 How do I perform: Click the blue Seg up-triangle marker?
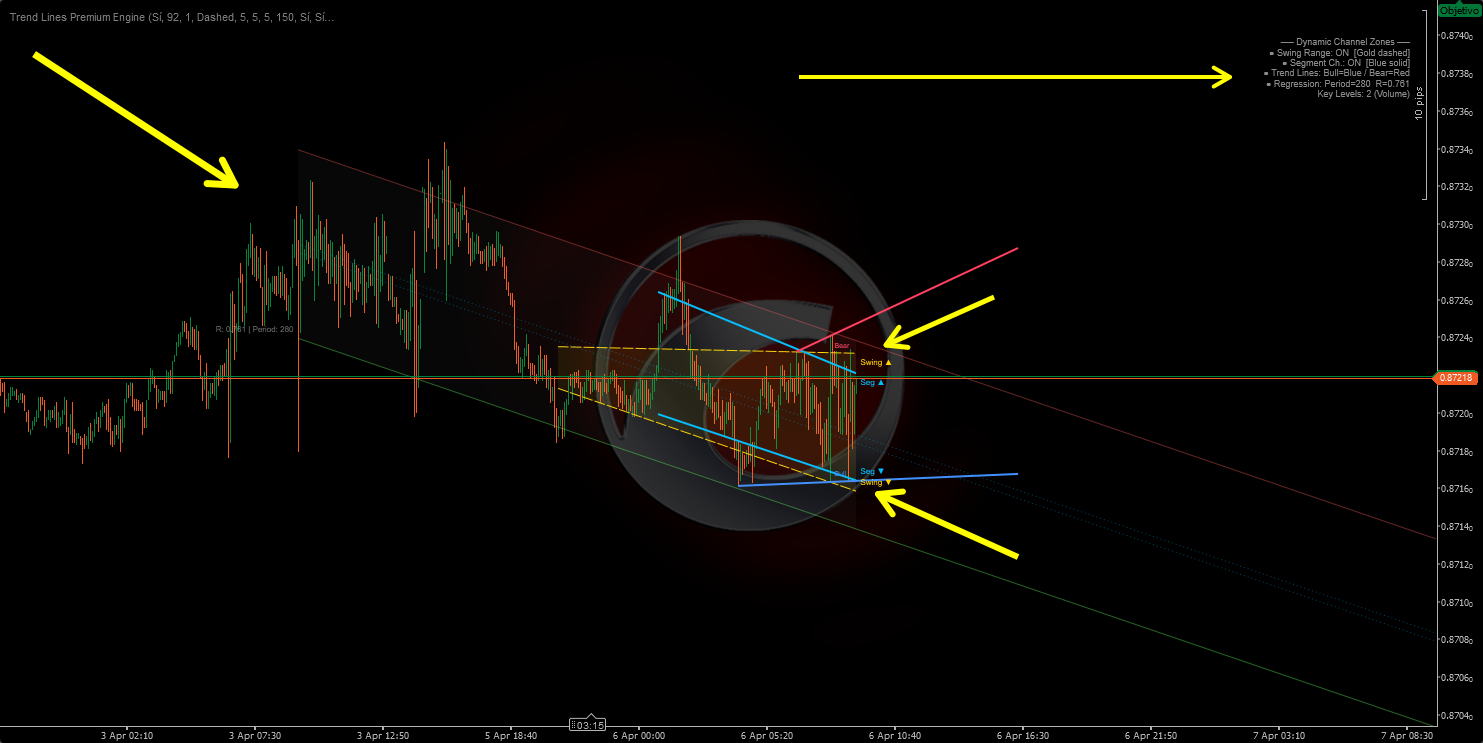pos(872,383)
